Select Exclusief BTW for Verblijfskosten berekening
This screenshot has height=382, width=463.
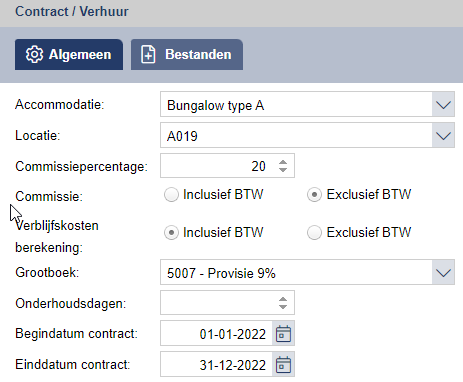314,233
